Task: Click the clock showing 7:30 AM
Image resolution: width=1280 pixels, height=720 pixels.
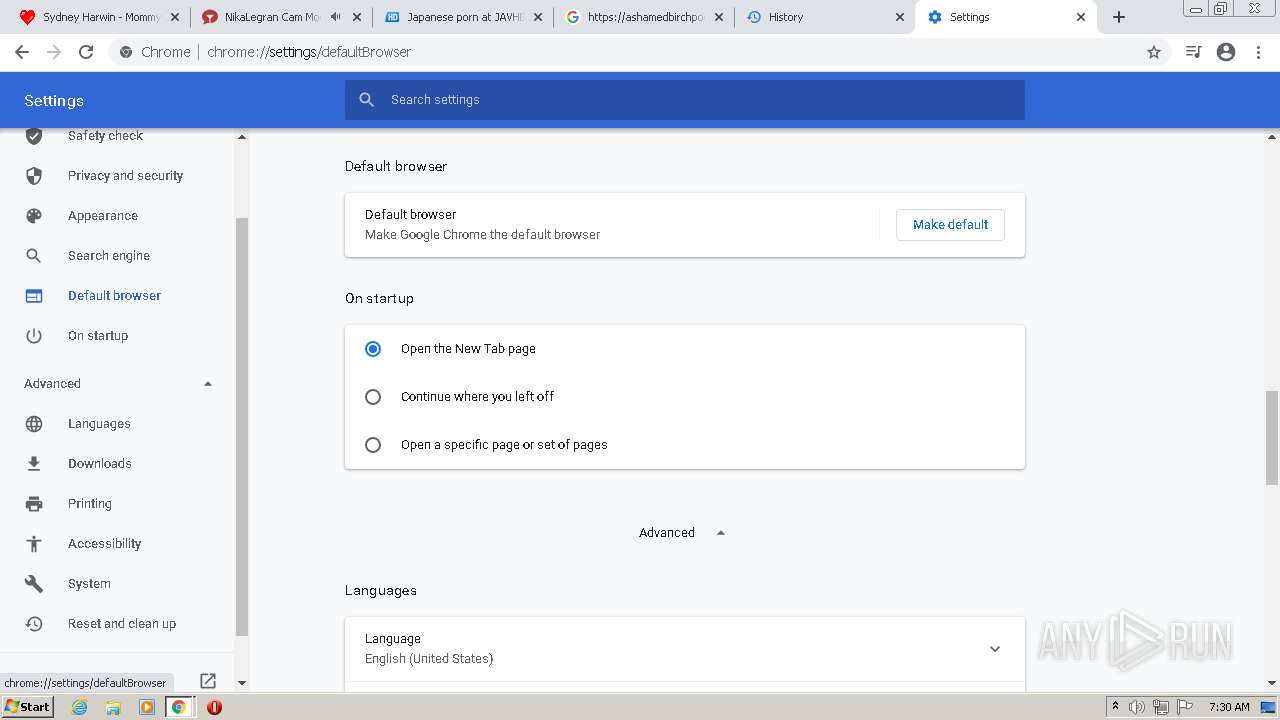Action: [1229, 707]
